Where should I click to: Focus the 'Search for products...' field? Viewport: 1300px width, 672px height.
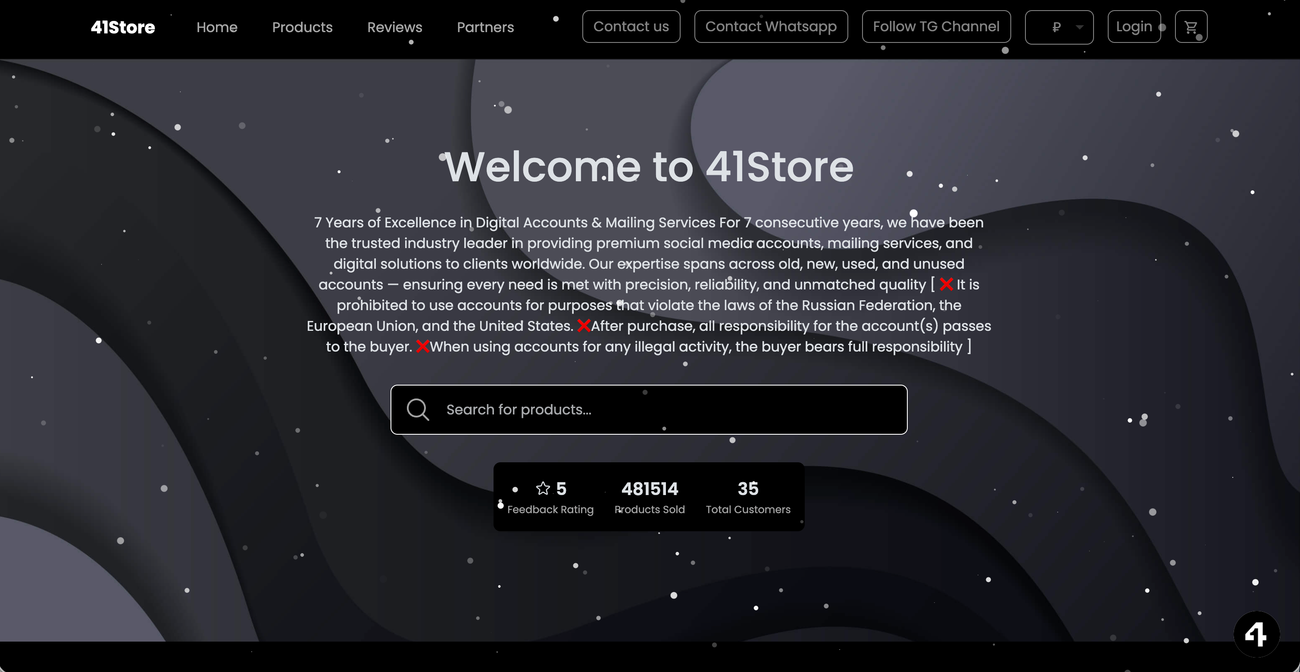(649, 410)
